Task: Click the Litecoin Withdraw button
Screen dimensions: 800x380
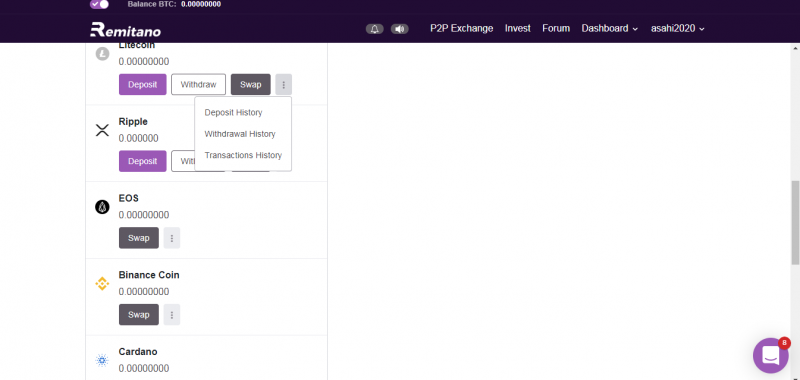Action: (x=198, y=85)
